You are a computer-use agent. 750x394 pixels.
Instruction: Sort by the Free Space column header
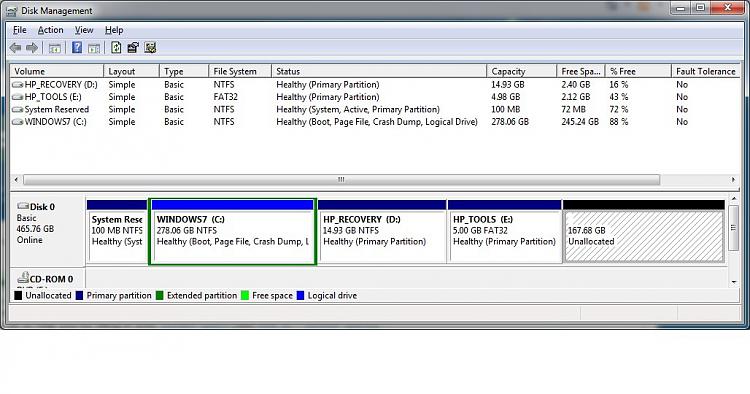point(581,71)
